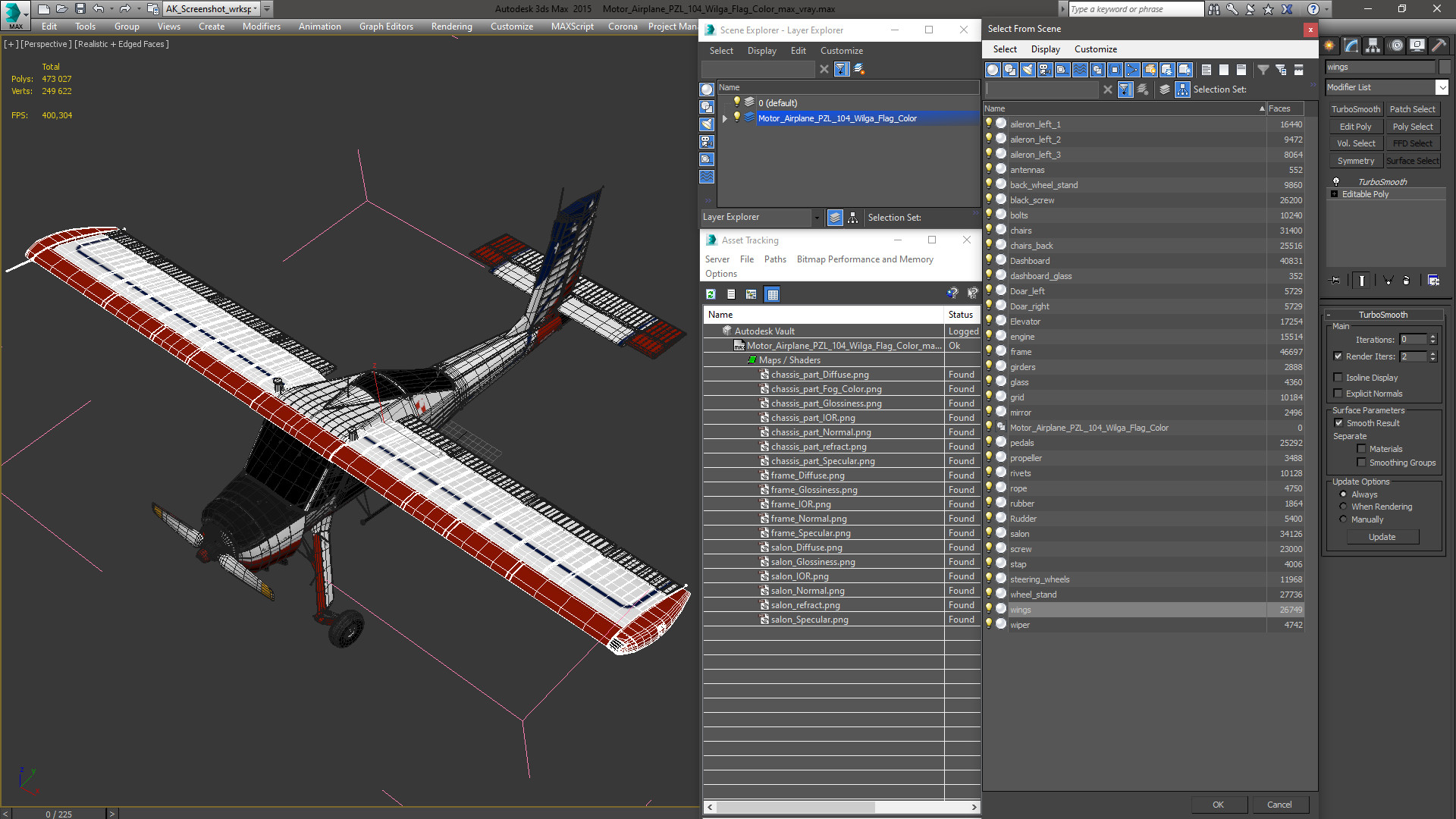Toggle Smooth Result checkbox
1456x819 pixels.
point(1338,423)
